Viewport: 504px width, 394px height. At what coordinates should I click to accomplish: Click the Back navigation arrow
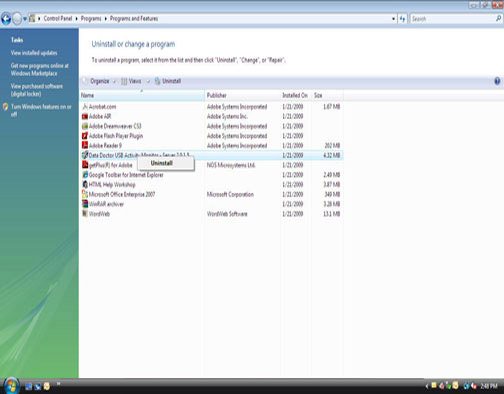coord(6,19)
